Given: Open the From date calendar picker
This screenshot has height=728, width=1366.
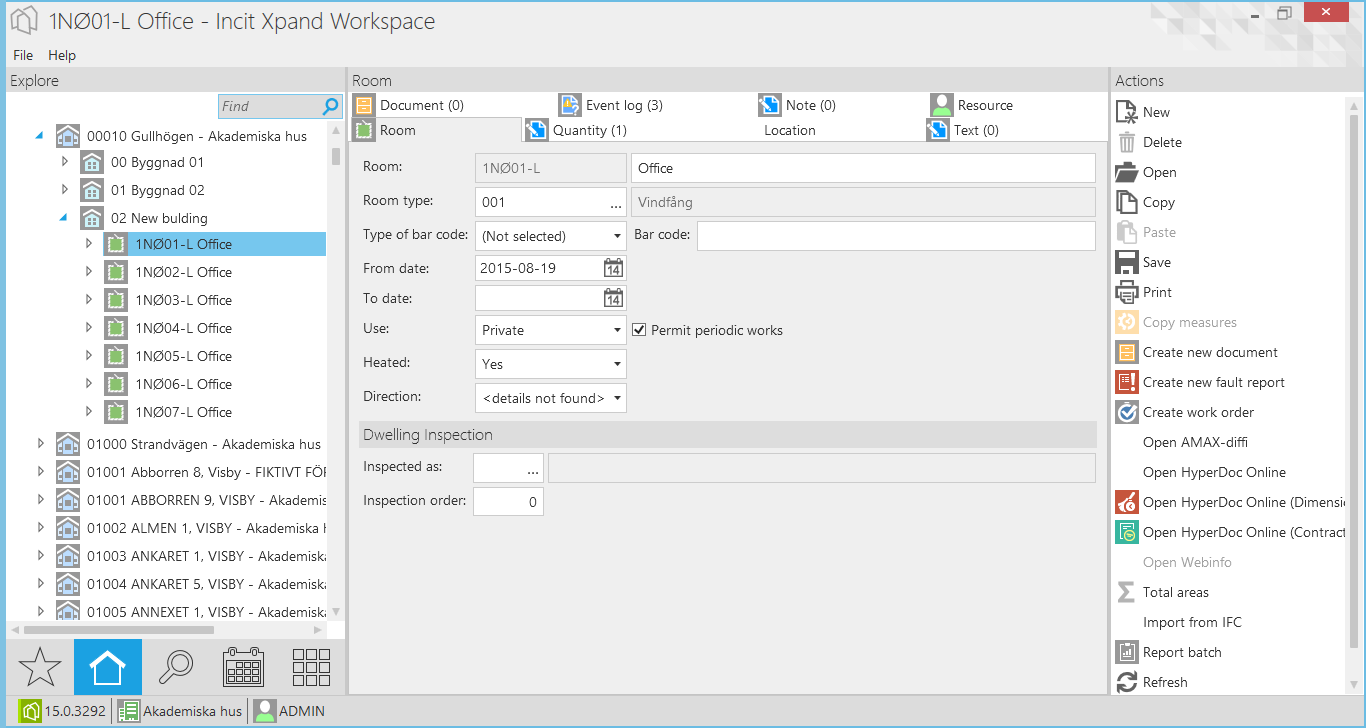Looking at the screenshot, I should (613, 268).
